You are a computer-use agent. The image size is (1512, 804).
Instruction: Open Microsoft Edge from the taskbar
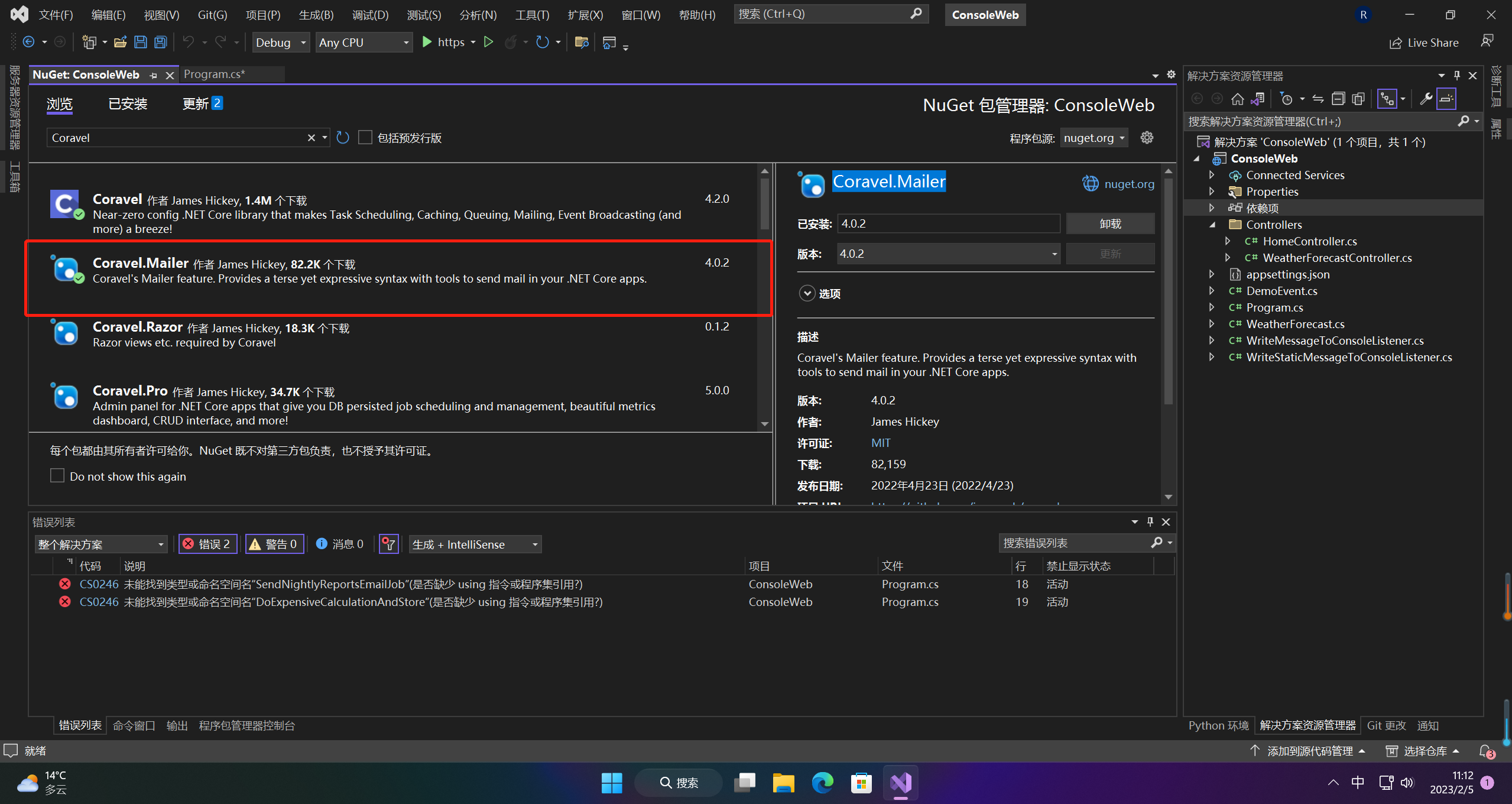(x=822, y=783)
